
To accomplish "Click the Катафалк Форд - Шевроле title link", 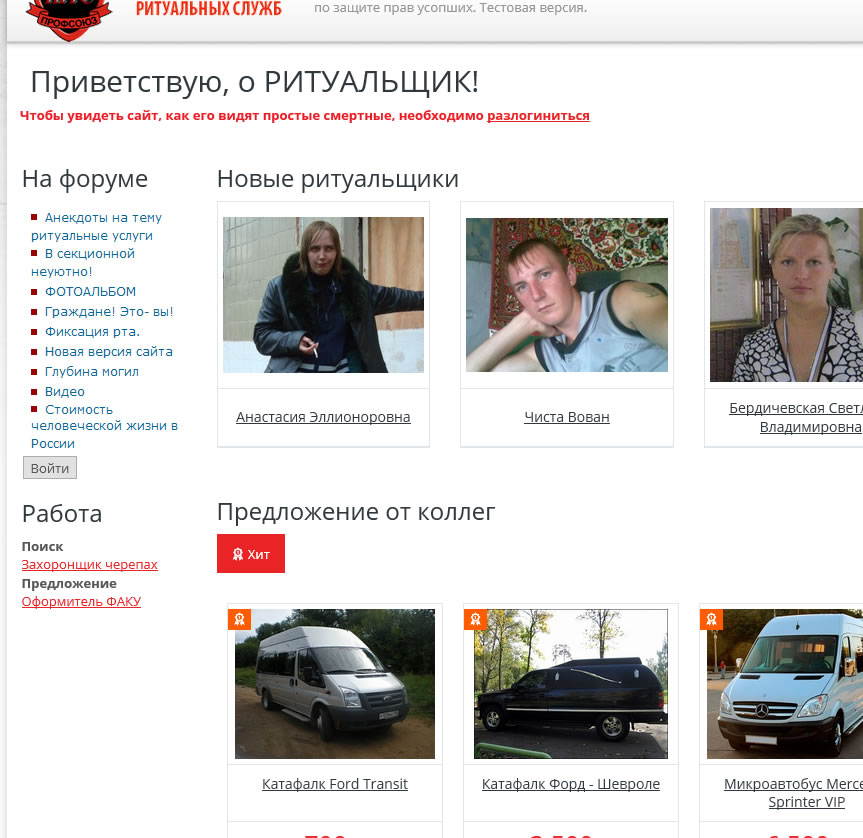I will point(570,784).
